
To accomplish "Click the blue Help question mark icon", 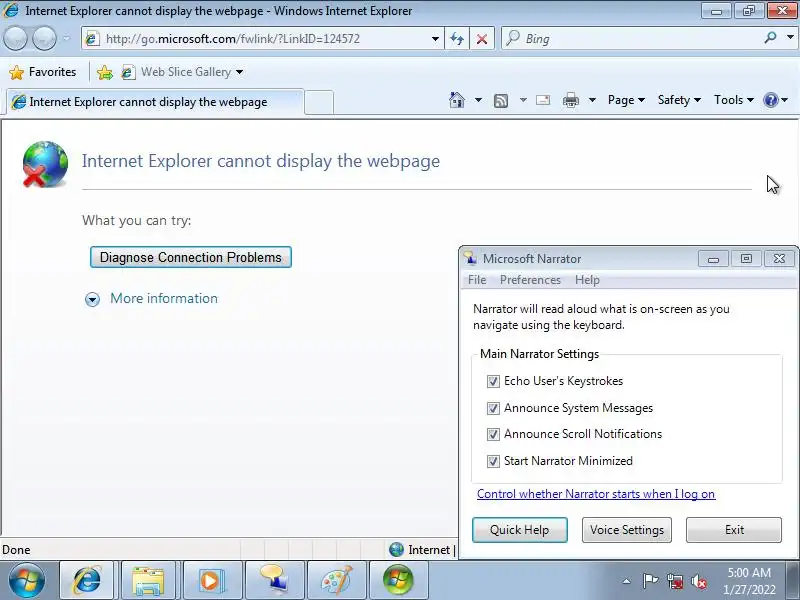I will [x=771, y=100].
